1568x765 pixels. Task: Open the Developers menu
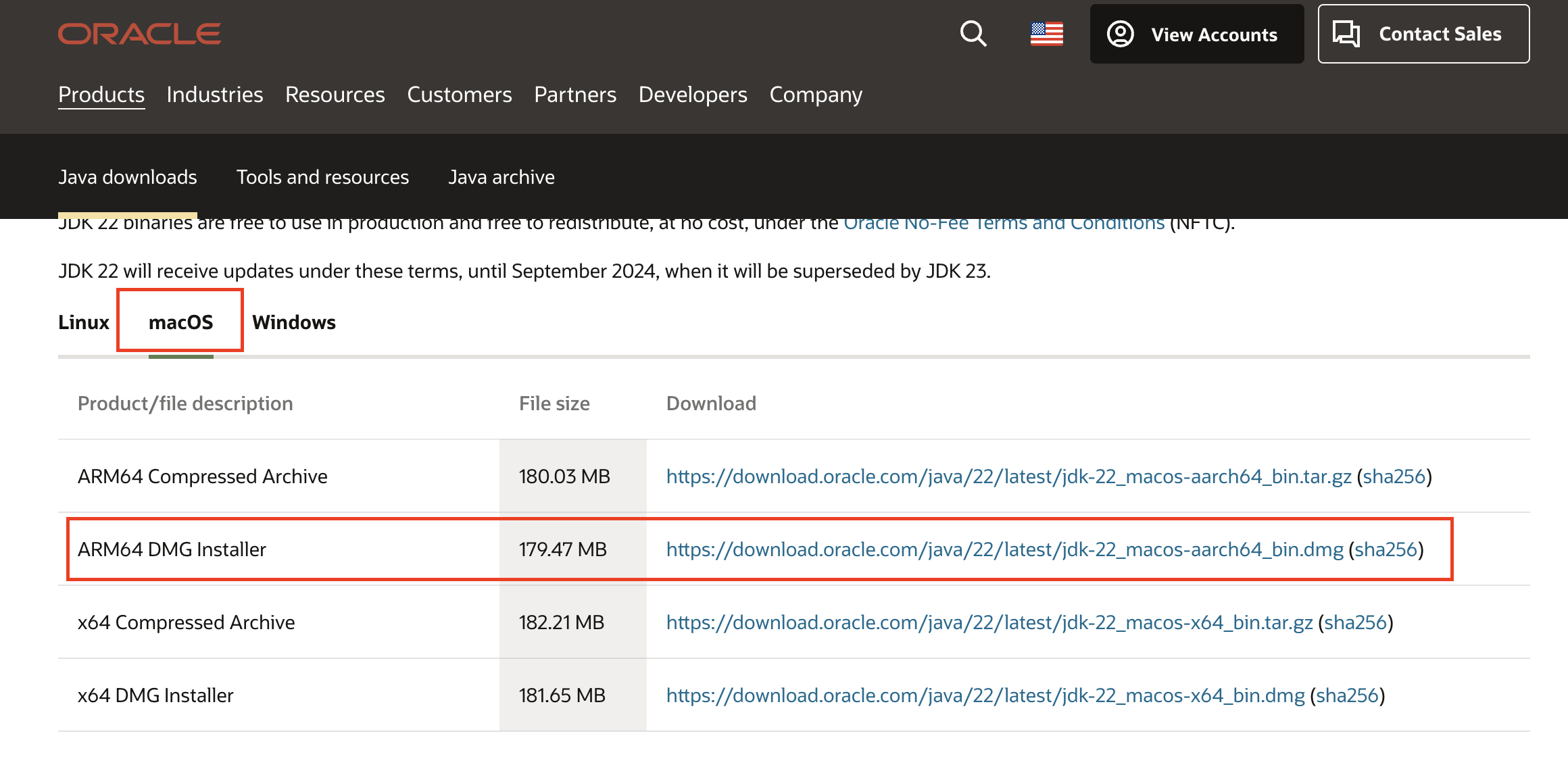click(x=693, y=95)
